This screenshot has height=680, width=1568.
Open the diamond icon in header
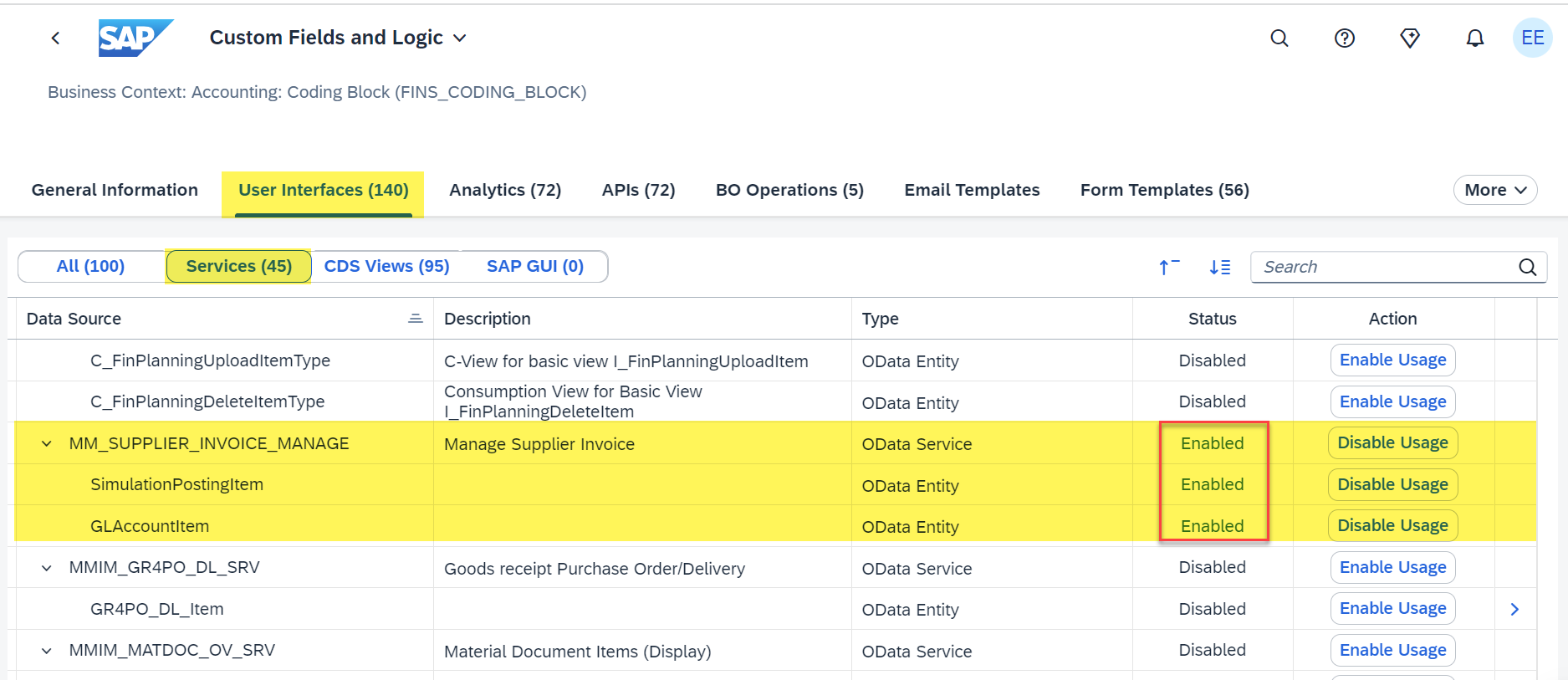tap(1410, 38)
